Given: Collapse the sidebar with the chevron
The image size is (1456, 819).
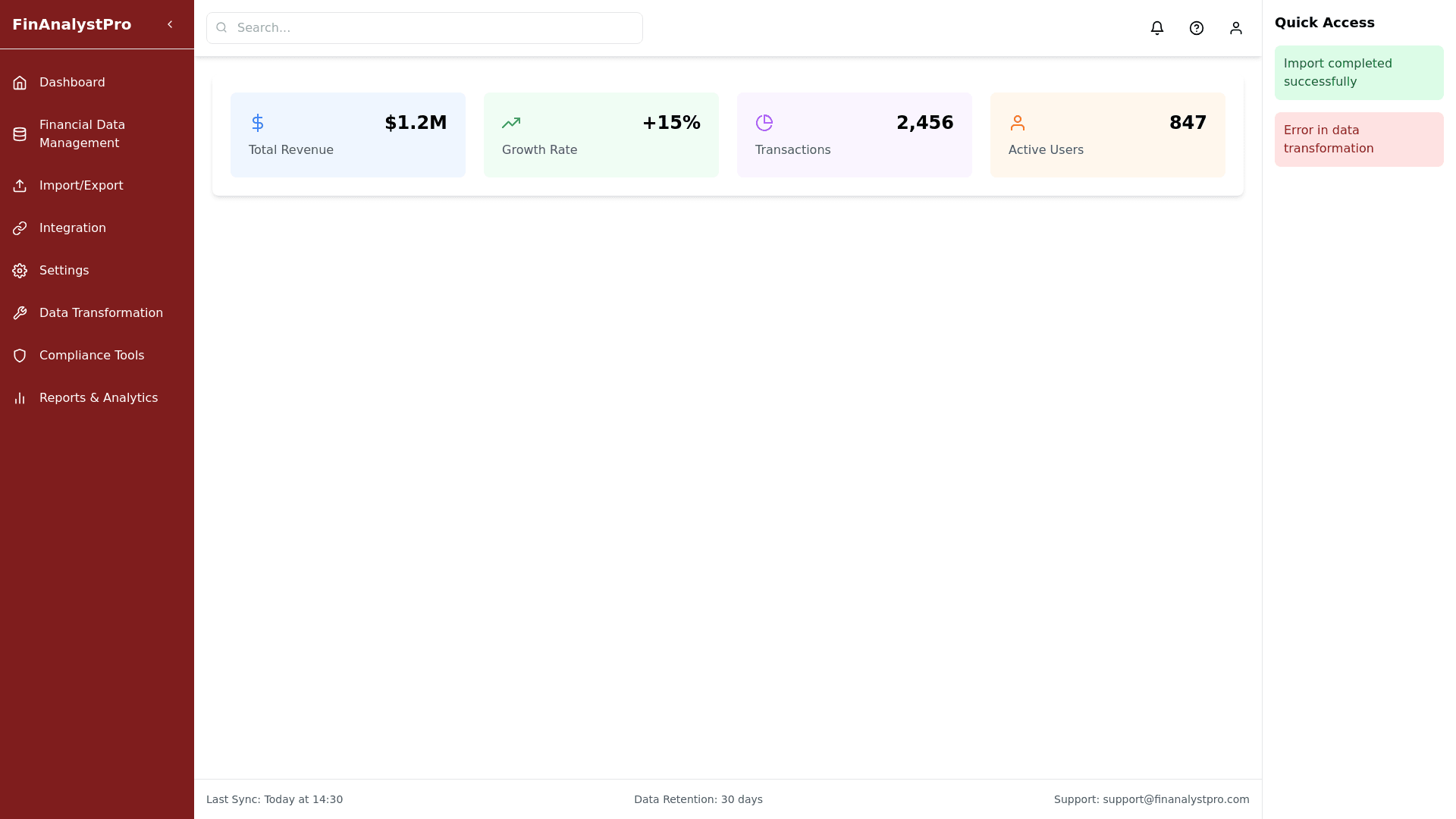Looking at the screenshot, I should (x=170, y=24).
